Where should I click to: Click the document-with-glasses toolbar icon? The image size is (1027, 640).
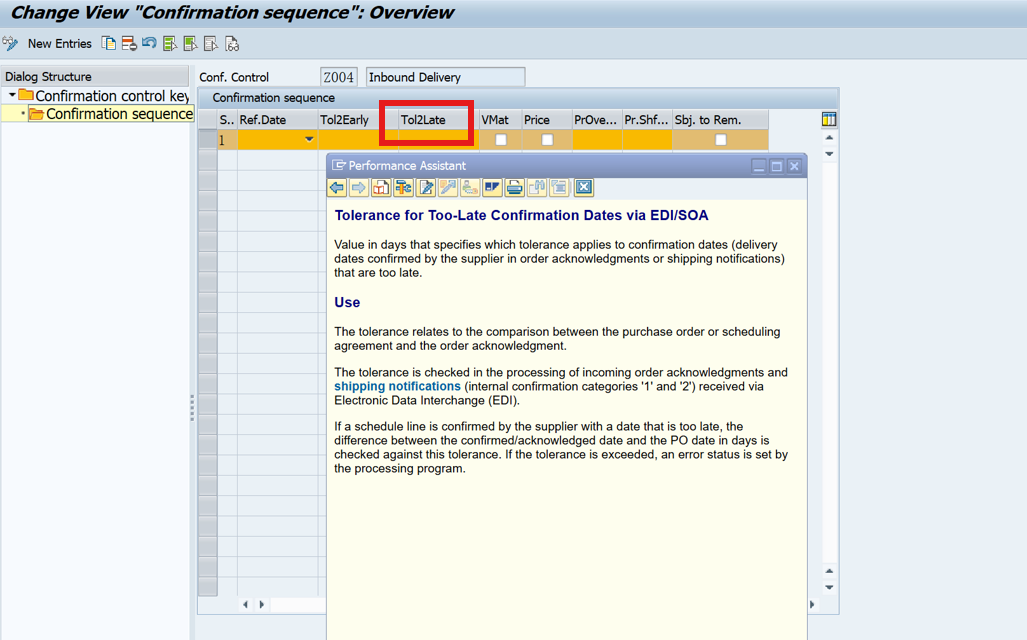[x=232, y=44]
